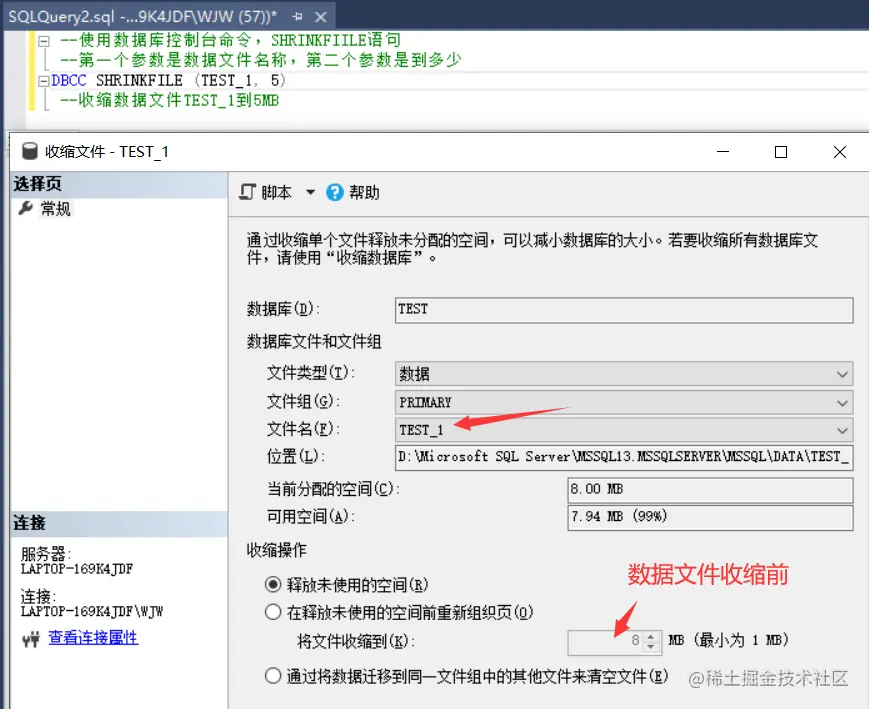Open the 文件组 PRIMARY dropdown
This screenshot has width=869, height=709.
click(624, 402)
